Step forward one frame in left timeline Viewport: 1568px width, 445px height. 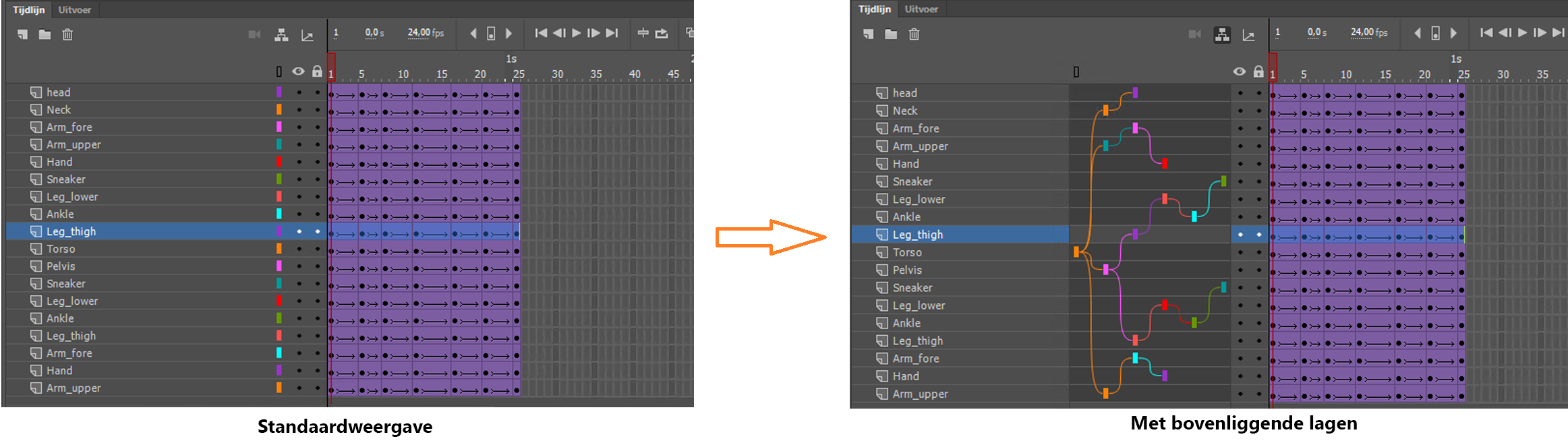593,33
